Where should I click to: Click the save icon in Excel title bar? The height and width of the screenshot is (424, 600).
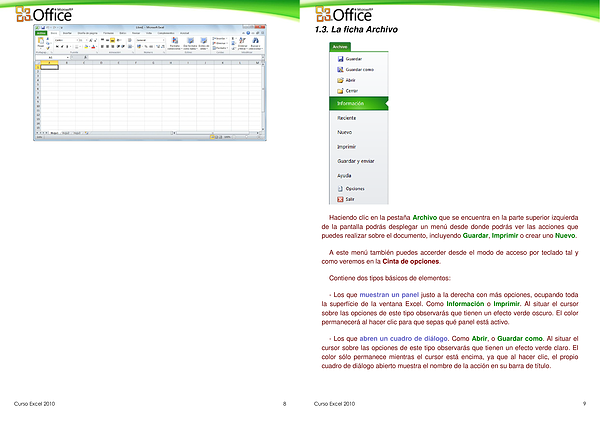click(43, 28)
